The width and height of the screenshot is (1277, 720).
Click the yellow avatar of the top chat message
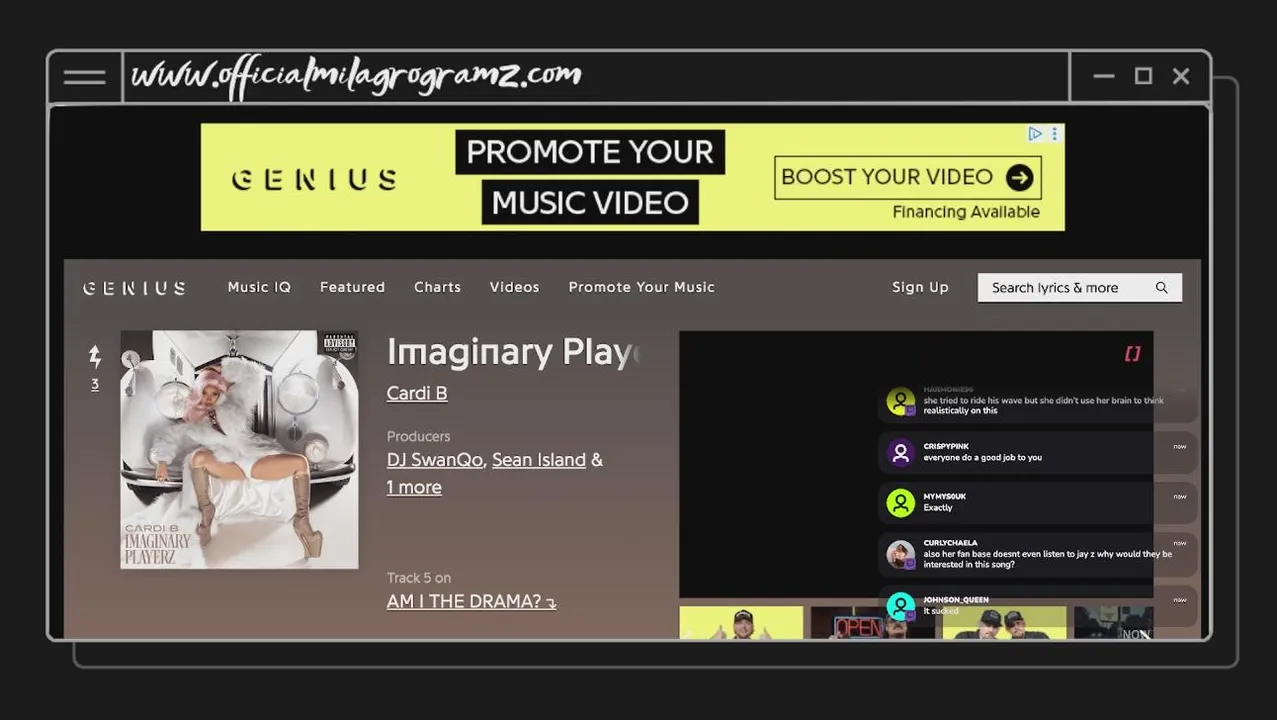(x=900, y=401)
